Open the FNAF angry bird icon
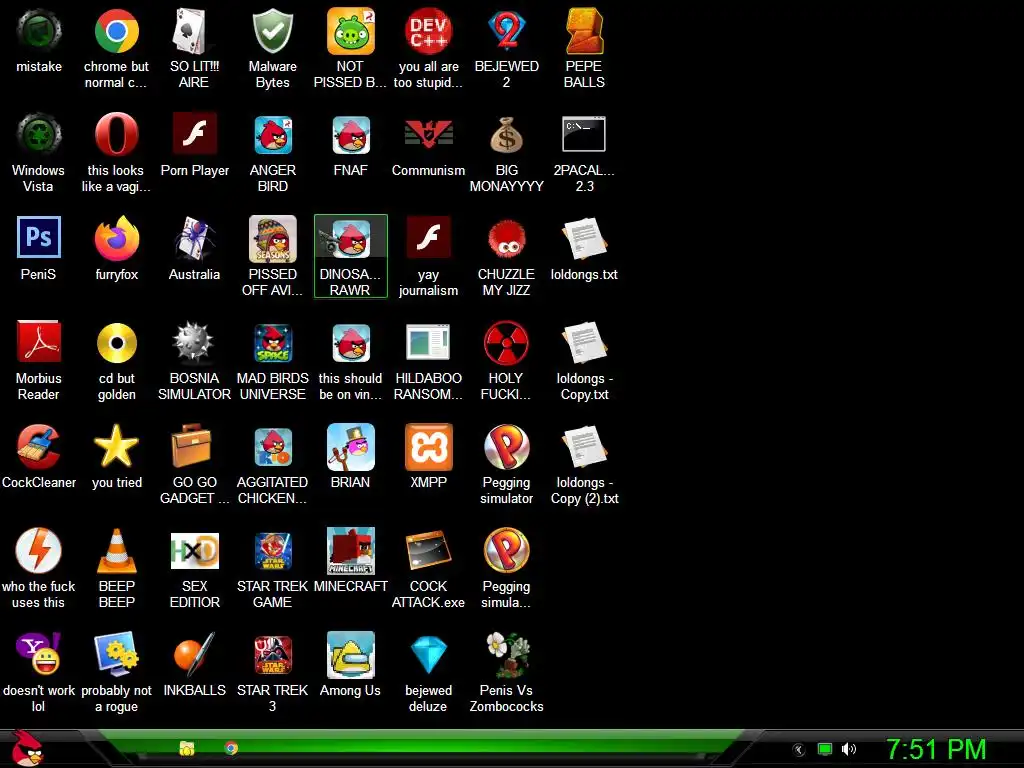 (x=351, y=135)
